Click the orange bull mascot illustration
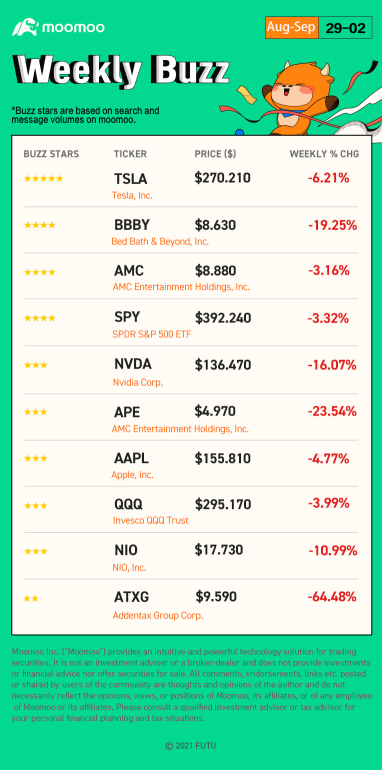Viewport: 382px width, 770px height. pos(302,96)
